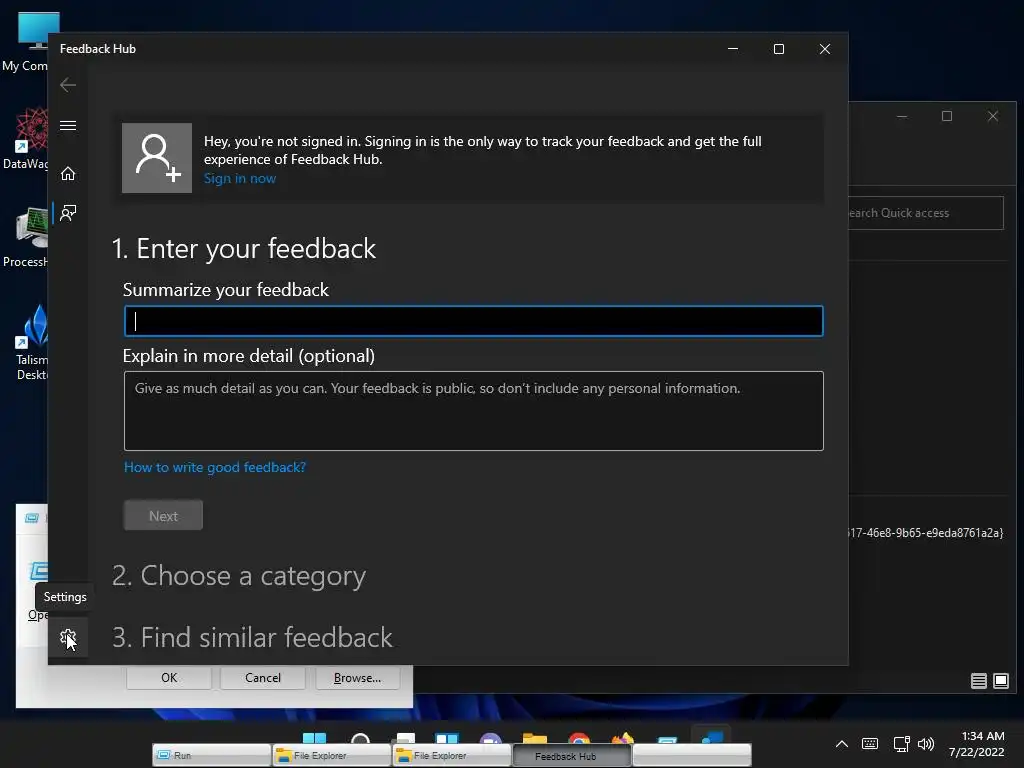
Task: Minimize the Feedback Hub window
Action: click(733, 49)
